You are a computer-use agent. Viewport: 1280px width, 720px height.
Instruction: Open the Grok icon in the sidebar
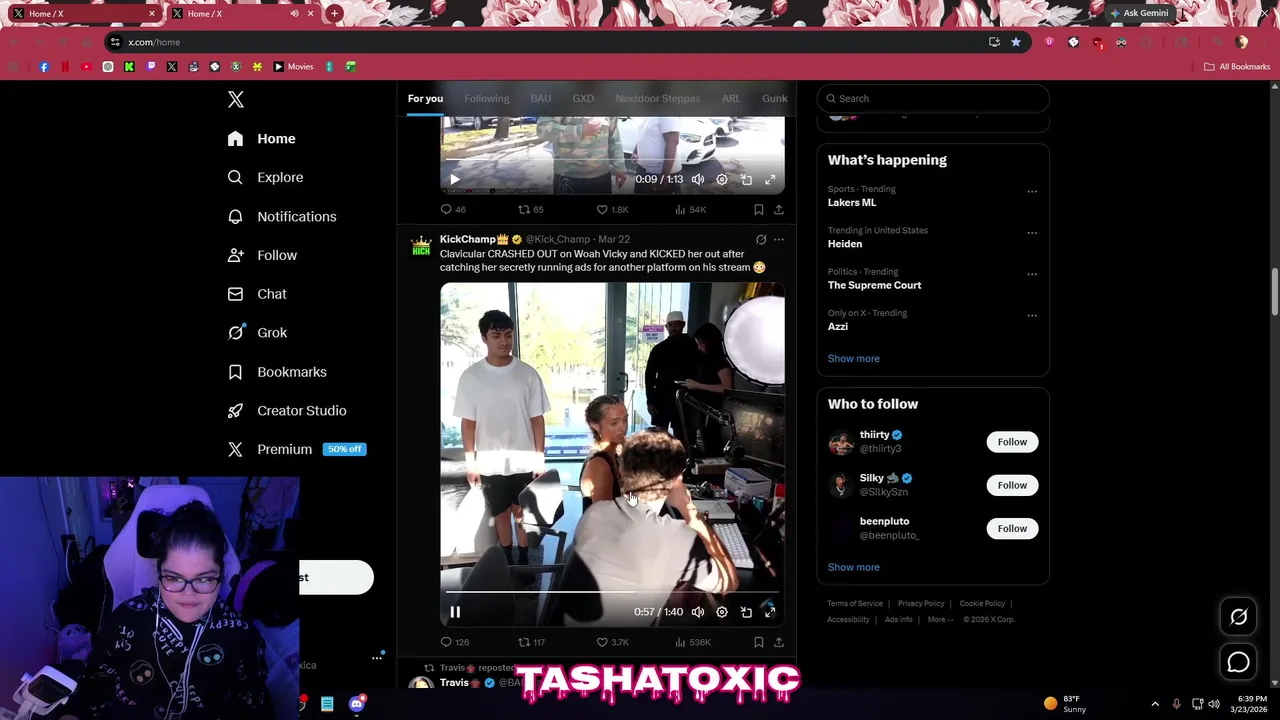tap(235, 333)
